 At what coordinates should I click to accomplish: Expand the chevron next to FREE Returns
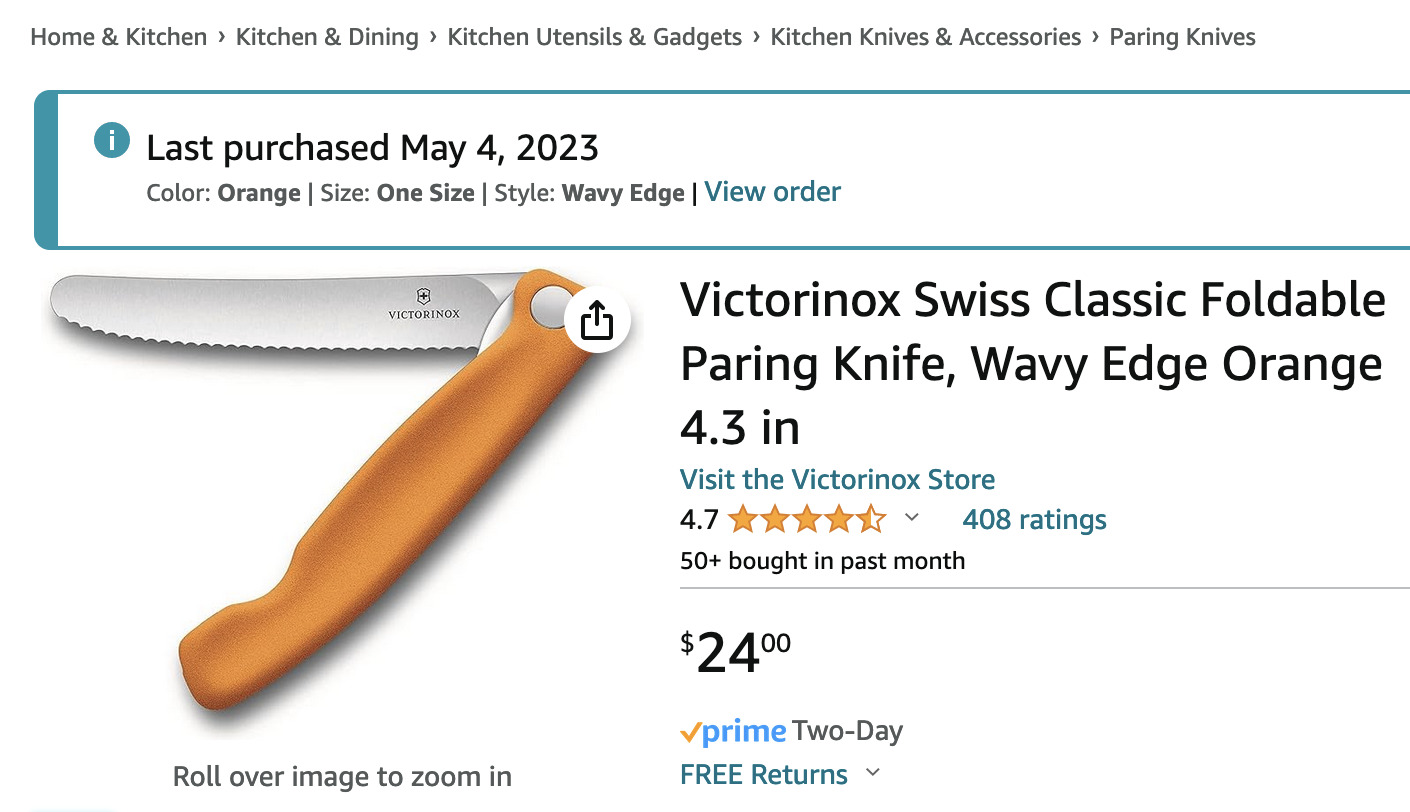click(873, 773)
